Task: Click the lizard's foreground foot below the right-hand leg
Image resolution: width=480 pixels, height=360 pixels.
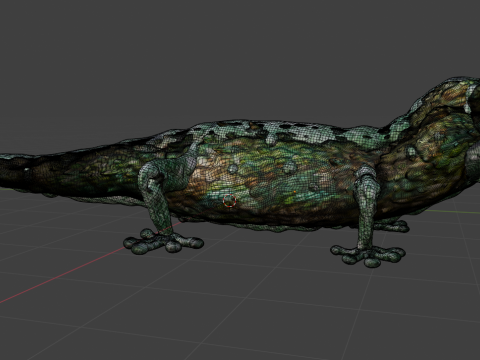Action: coord(368,256)
